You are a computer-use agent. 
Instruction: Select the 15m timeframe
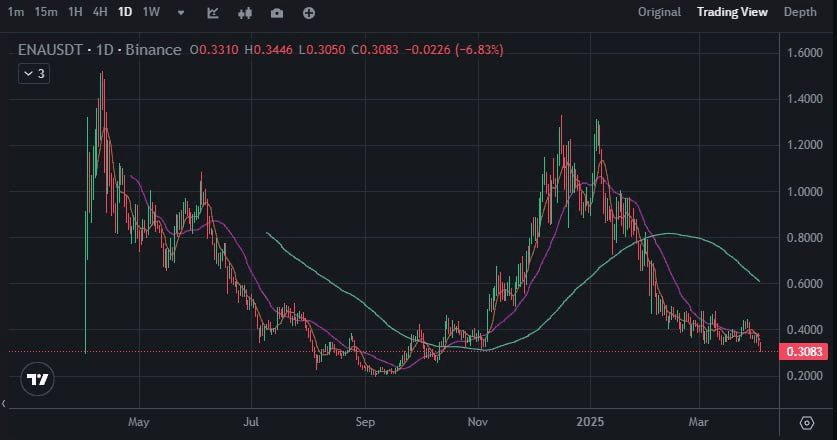(x=46, y=12)
